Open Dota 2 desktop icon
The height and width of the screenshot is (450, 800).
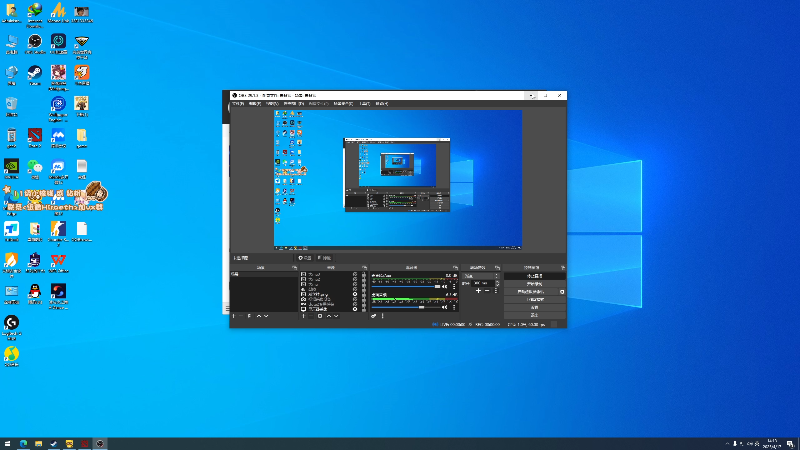coord(35,138)
